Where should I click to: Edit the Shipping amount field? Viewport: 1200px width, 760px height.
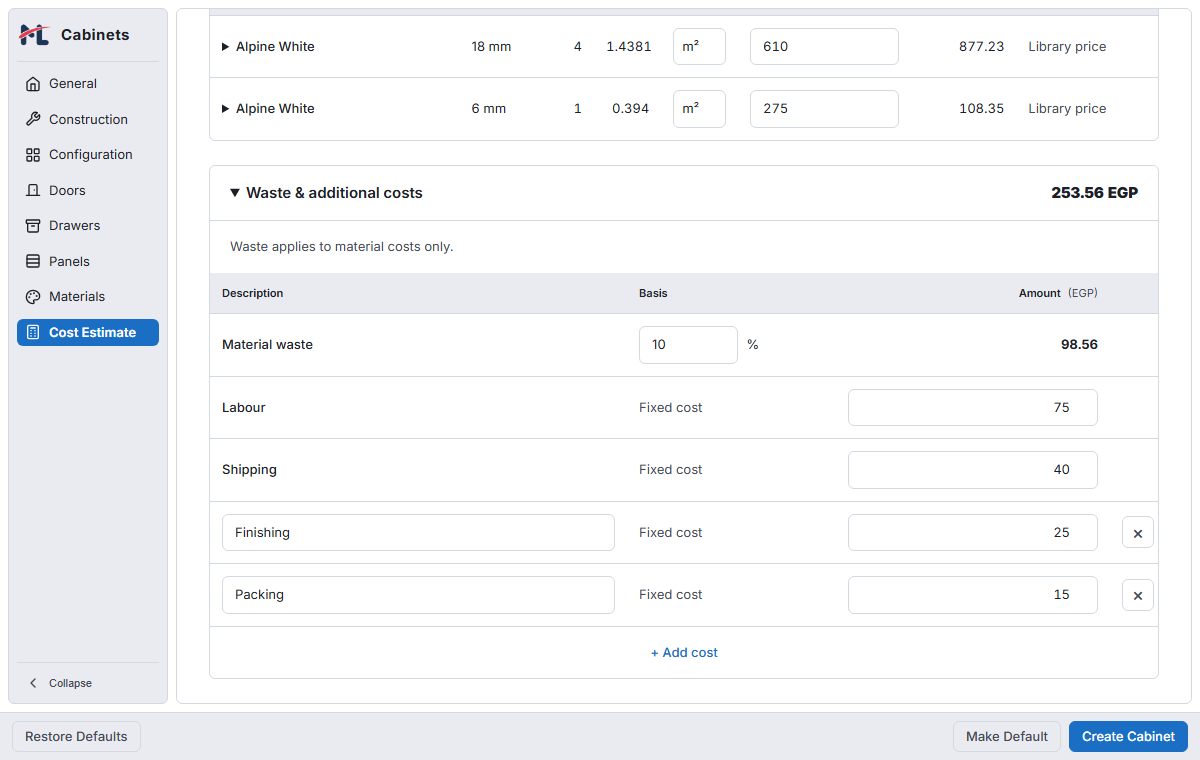[x=972, y=470]
